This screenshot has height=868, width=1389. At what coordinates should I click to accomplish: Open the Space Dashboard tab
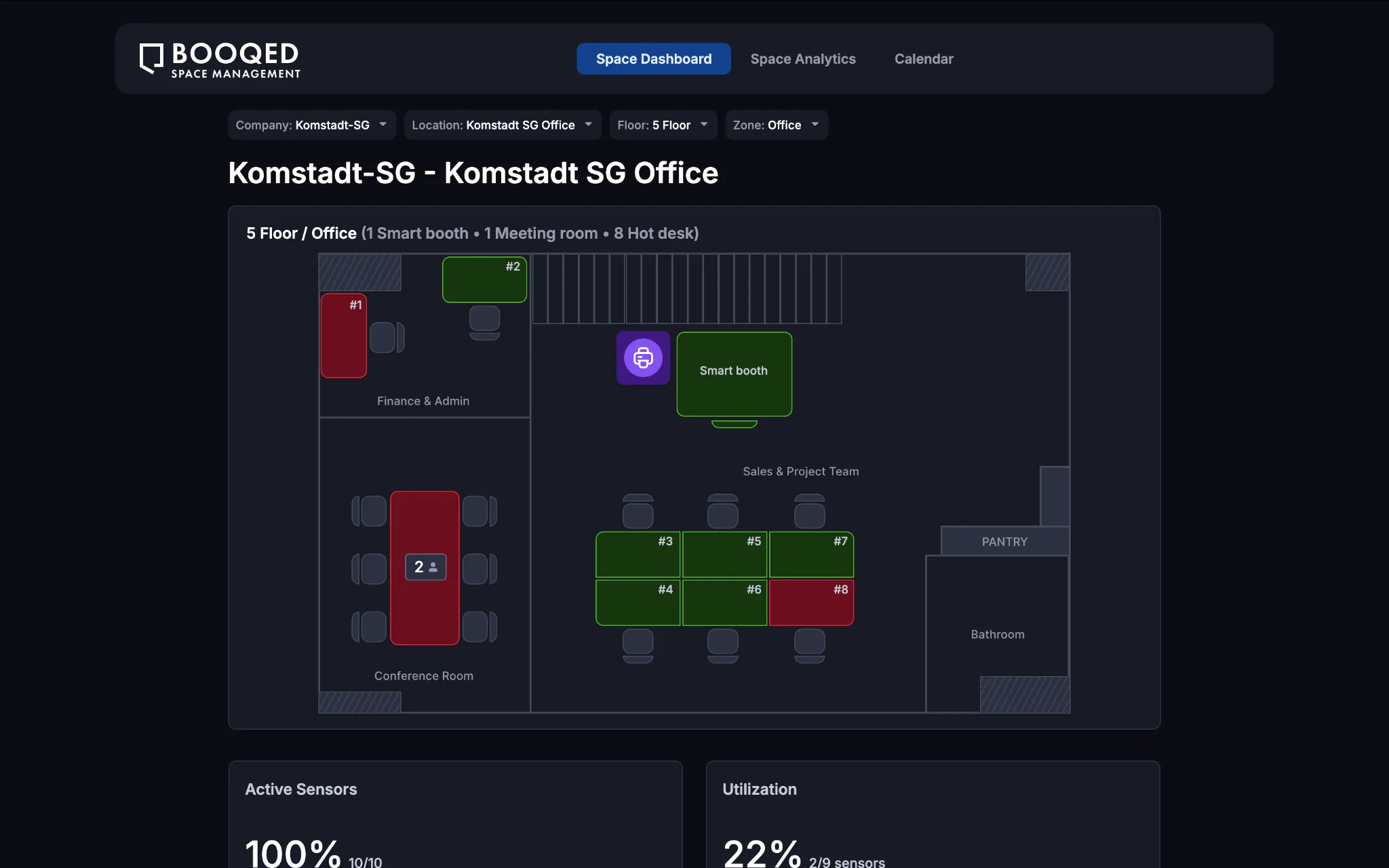(x=654, y=59)
